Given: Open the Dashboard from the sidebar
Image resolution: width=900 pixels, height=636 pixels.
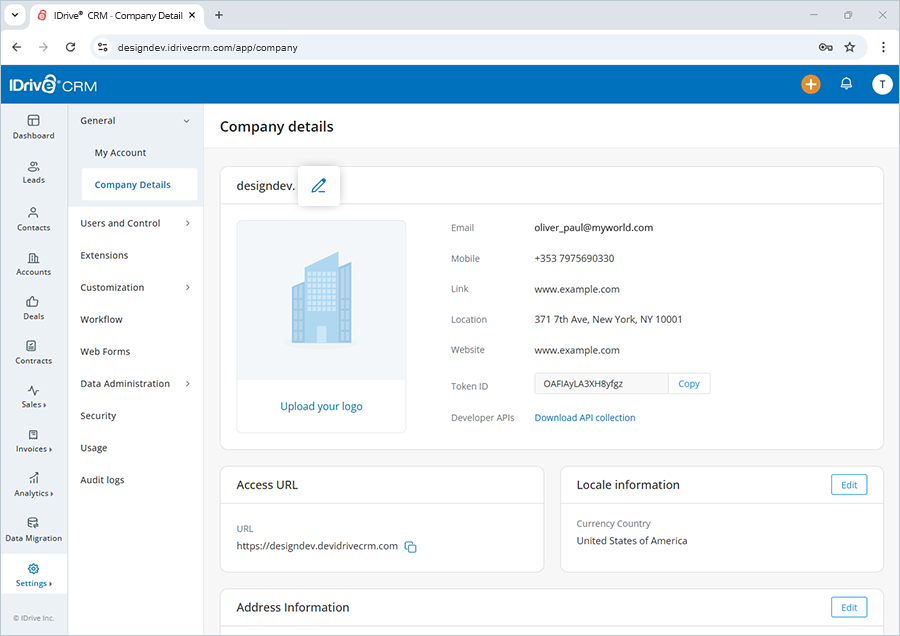Looking at the screenshot, I should pos(33,127).
